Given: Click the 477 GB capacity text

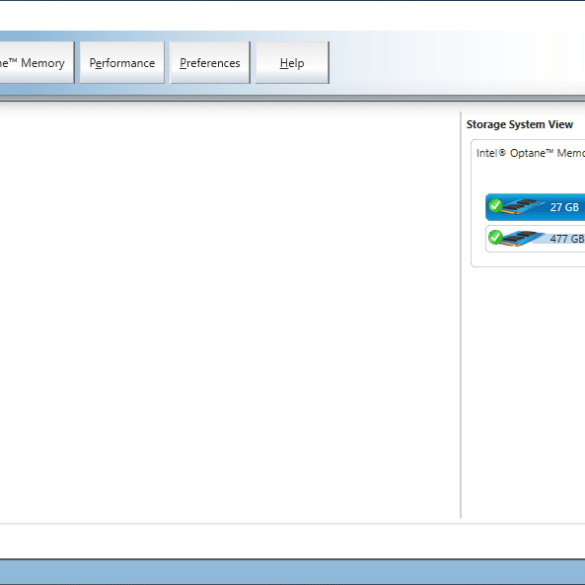Looking at the screenshot, I should pyautogui.click(x=567, y=239).
